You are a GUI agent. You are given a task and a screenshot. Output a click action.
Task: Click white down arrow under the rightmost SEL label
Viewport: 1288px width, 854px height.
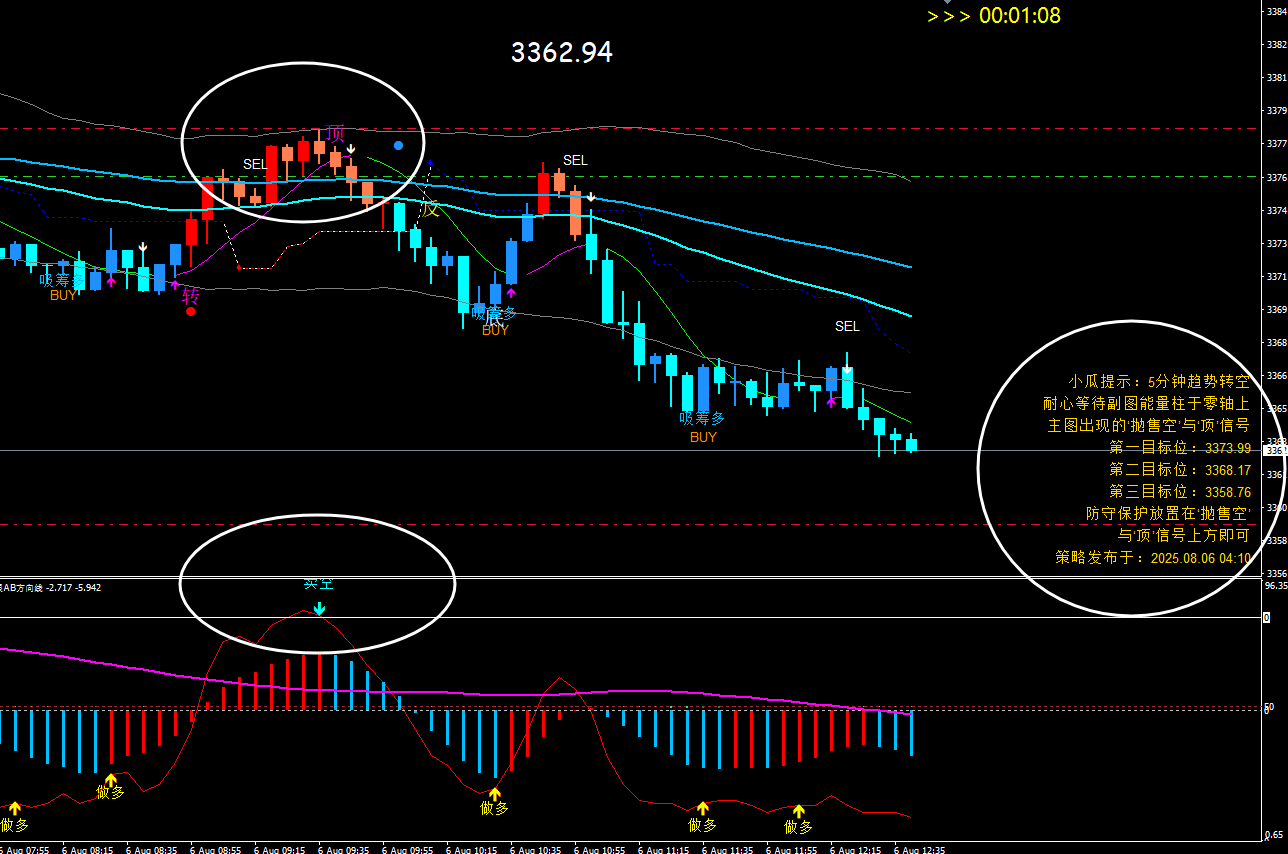coord(847,370)
